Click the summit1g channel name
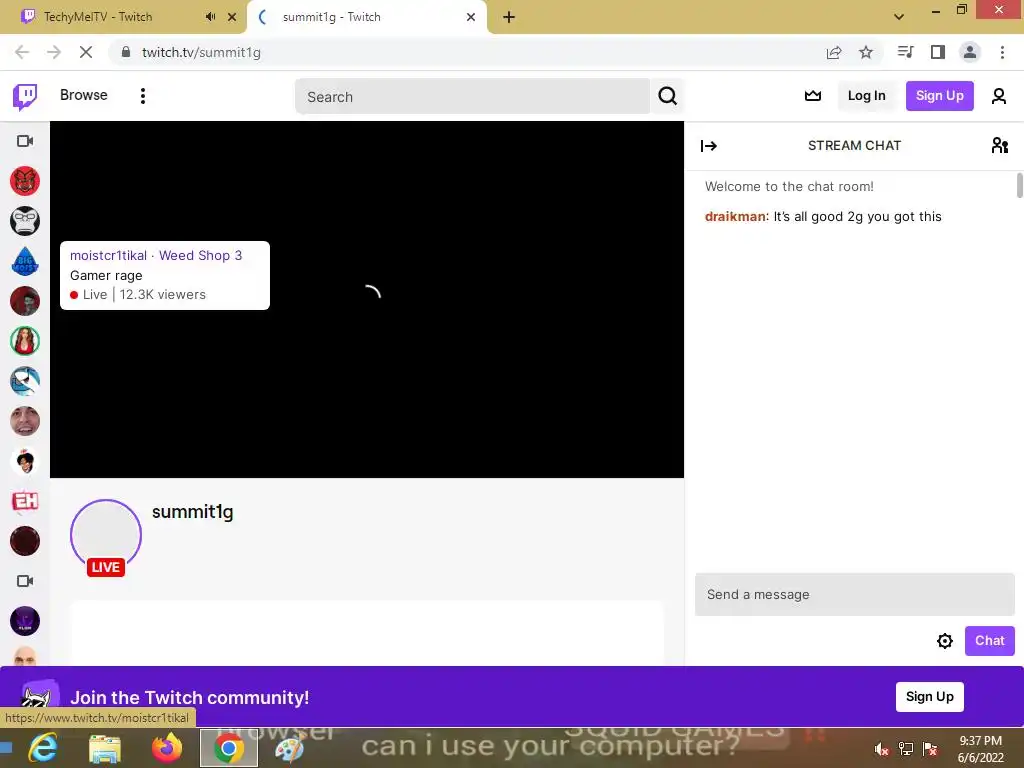Image resolution: width=1024 pixels, height=768 pixels. [x=193, y=512]
